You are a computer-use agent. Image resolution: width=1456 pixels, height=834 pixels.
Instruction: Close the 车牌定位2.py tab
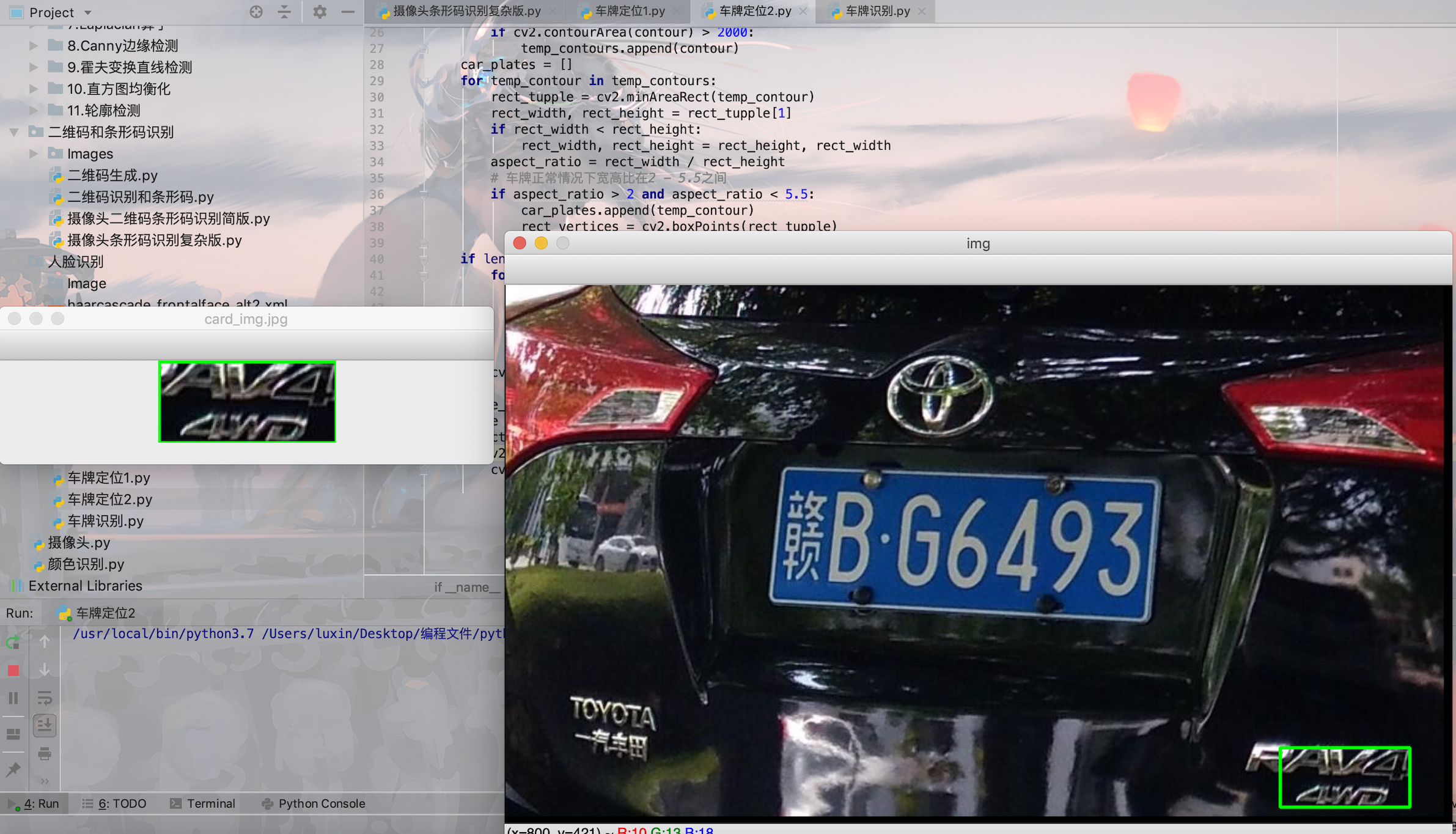point(803,11)
